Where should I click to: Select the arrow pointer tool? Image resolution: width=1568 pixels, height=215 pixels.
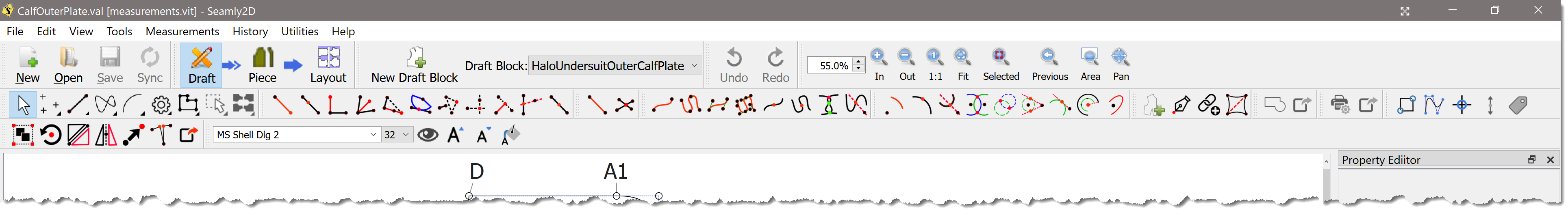pyautogui.click(x=23, y=105)
